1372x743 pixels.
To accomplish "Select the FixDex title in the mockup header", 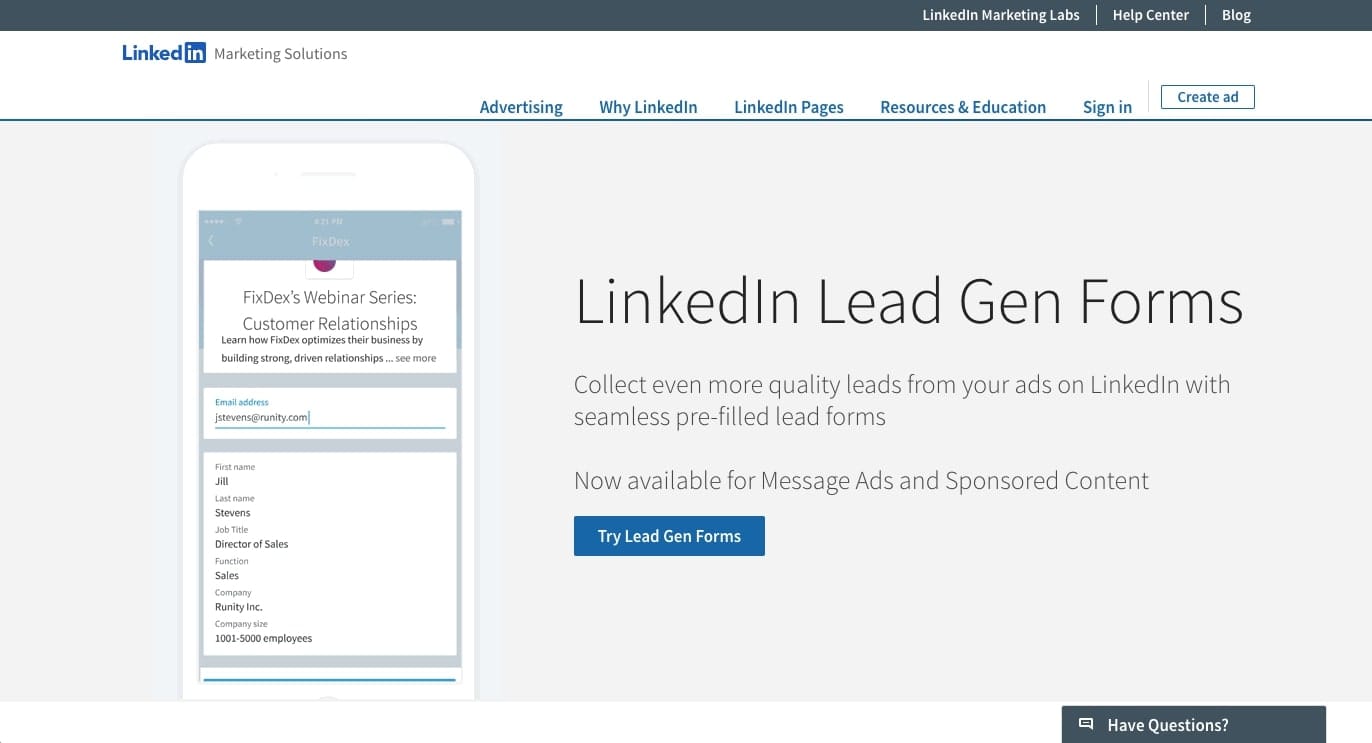I will [329, 240].
